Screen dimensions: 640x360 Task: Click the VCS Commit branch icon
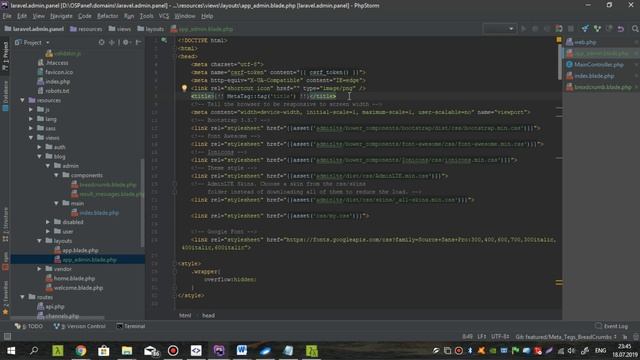(597, 29)
